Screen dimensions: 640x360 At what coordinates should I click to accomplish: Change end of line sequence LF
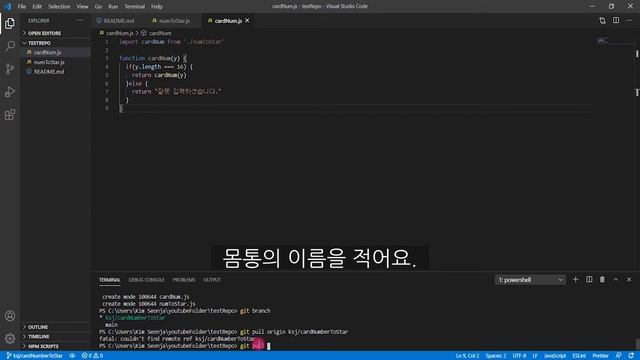click(x=535, y=356)
